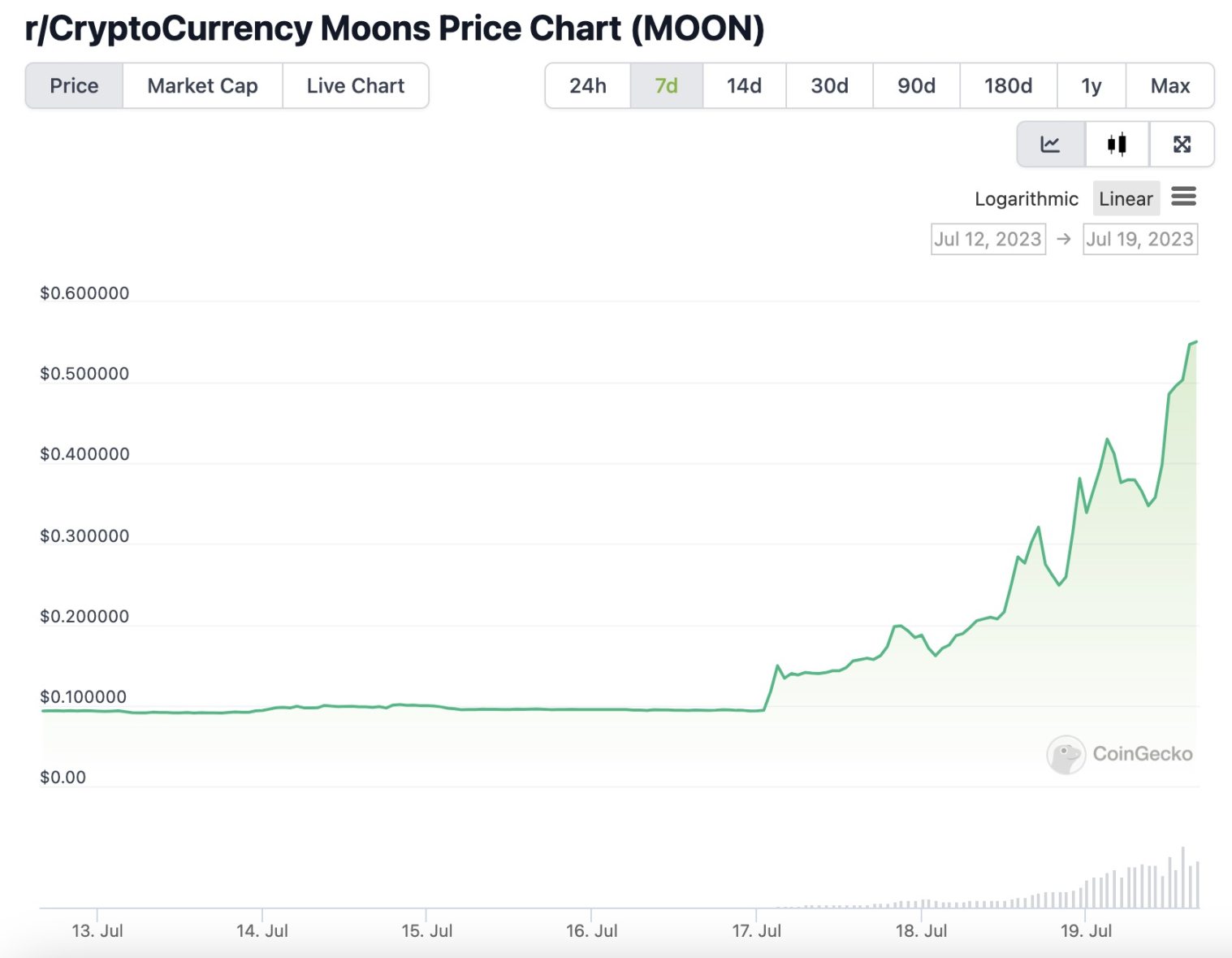
Task: Select the 7d time range
Action: tap(666, 85)
